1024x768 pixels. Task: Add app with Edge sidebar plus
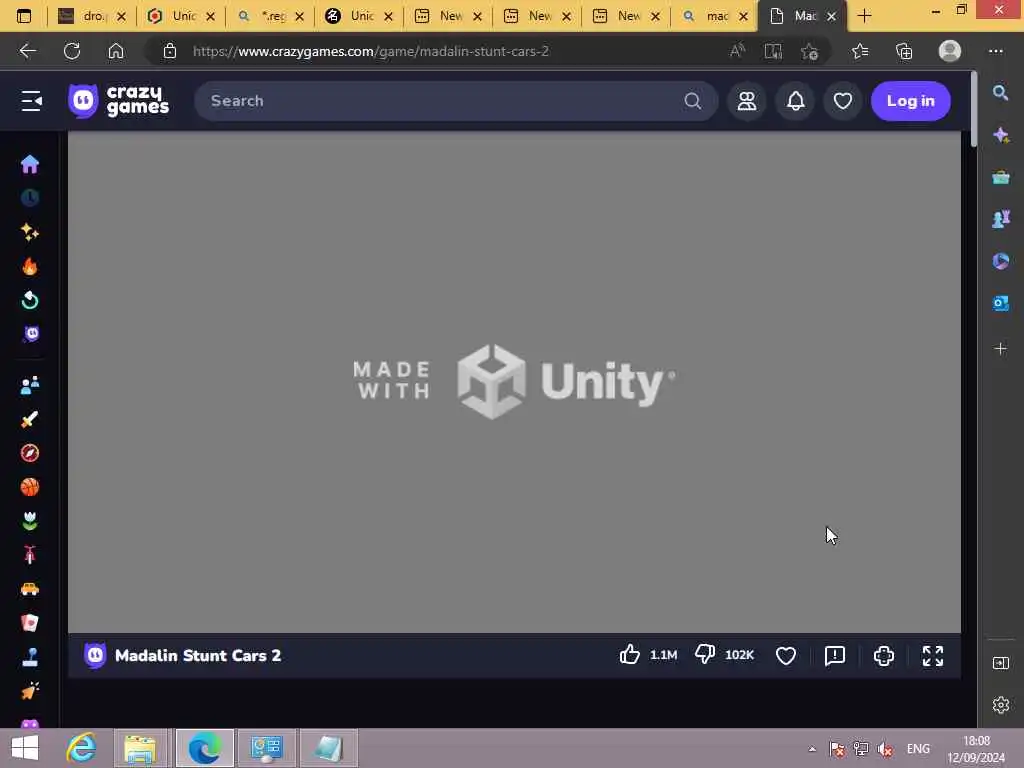coord(1000,349)
